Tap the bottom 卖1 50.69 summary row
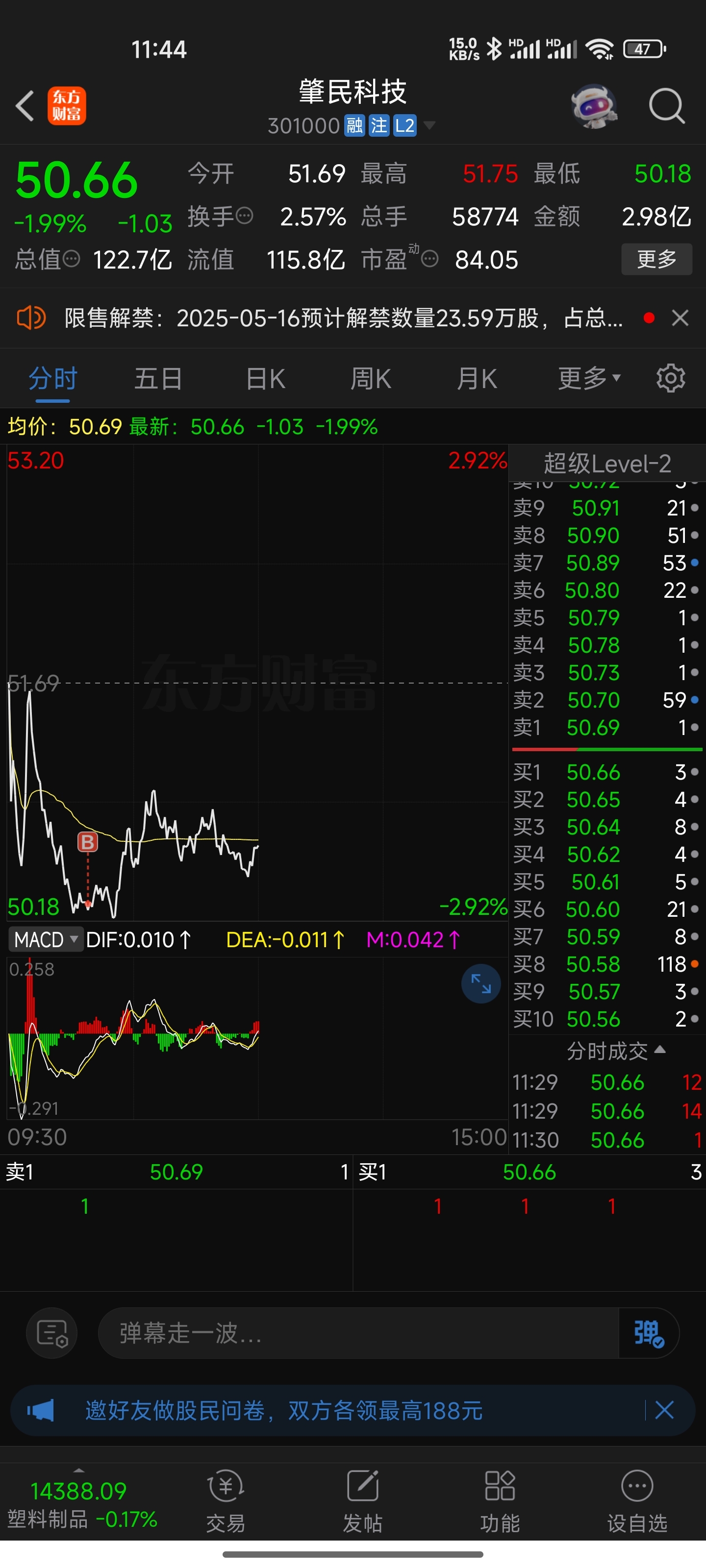The height and width of the screenshot is (1568, 706). point(176,1172)
